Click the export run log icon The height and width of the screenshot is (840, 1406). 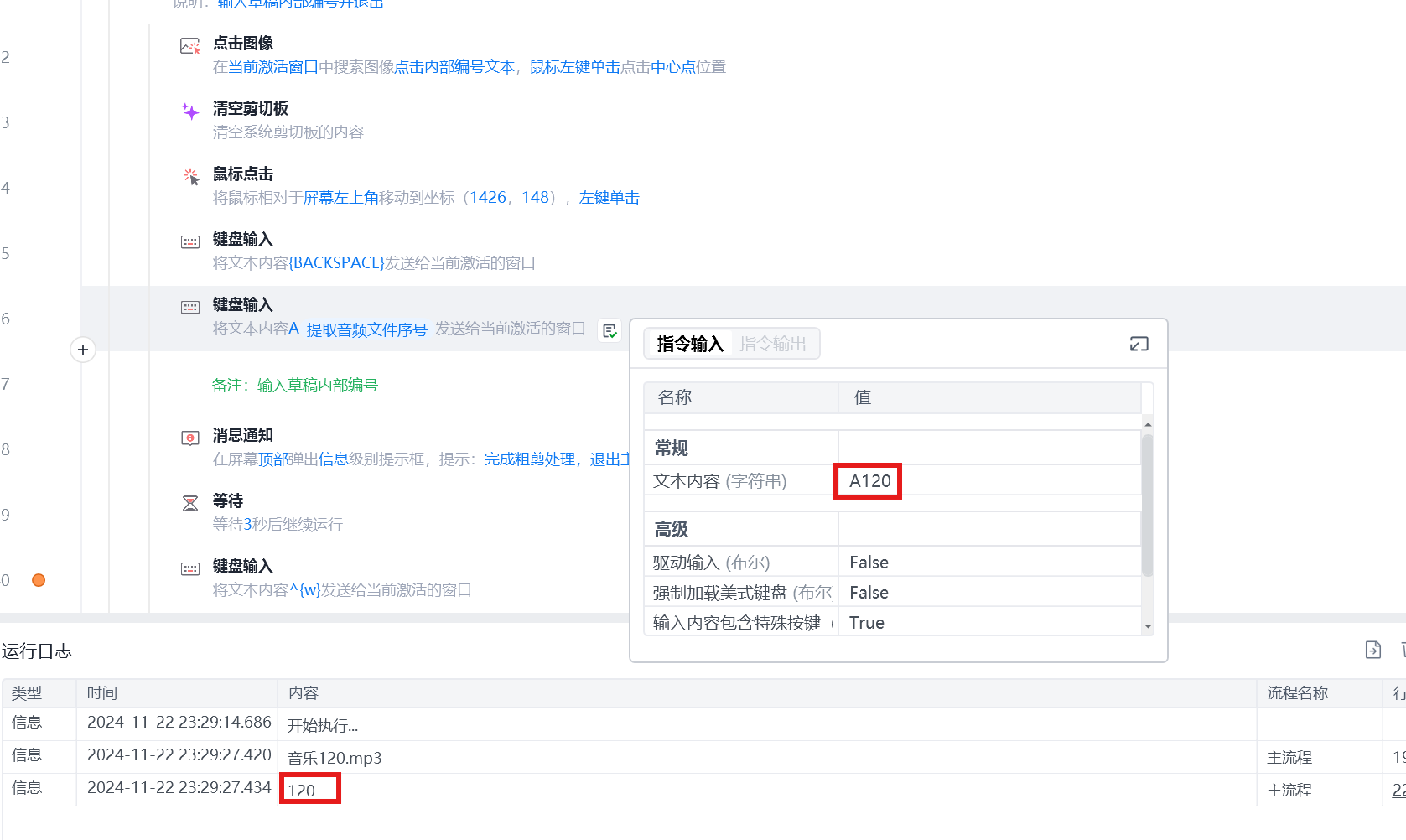[1373, 650]
